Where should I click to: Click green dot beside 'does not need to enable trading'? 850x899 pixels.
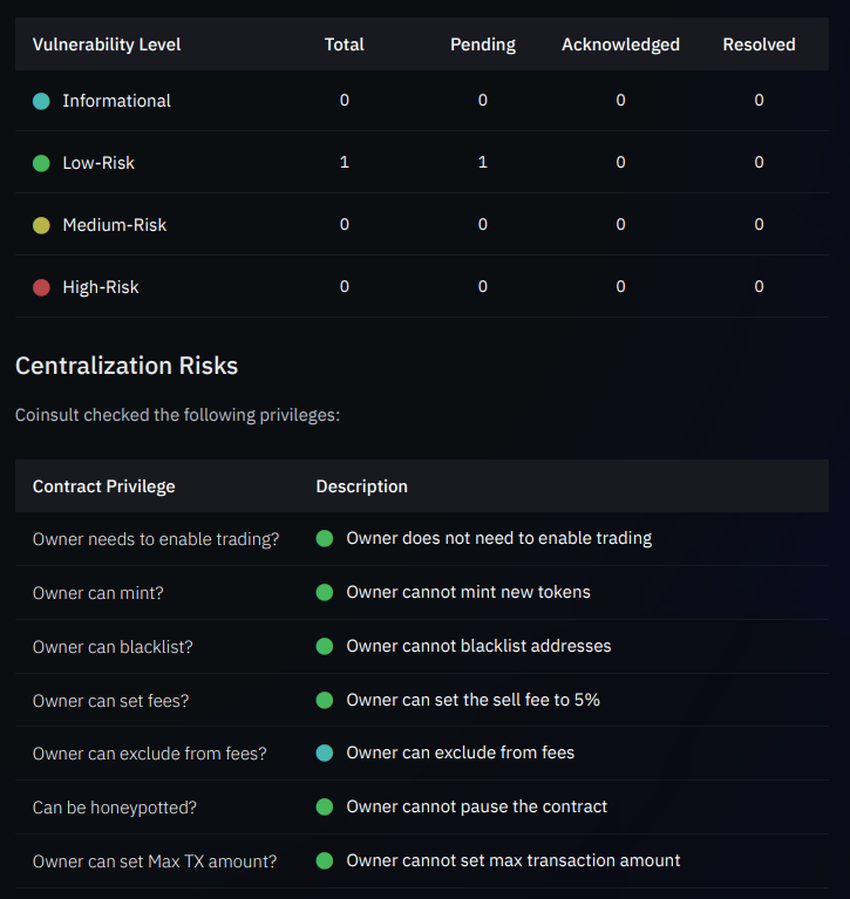(324, 539)
